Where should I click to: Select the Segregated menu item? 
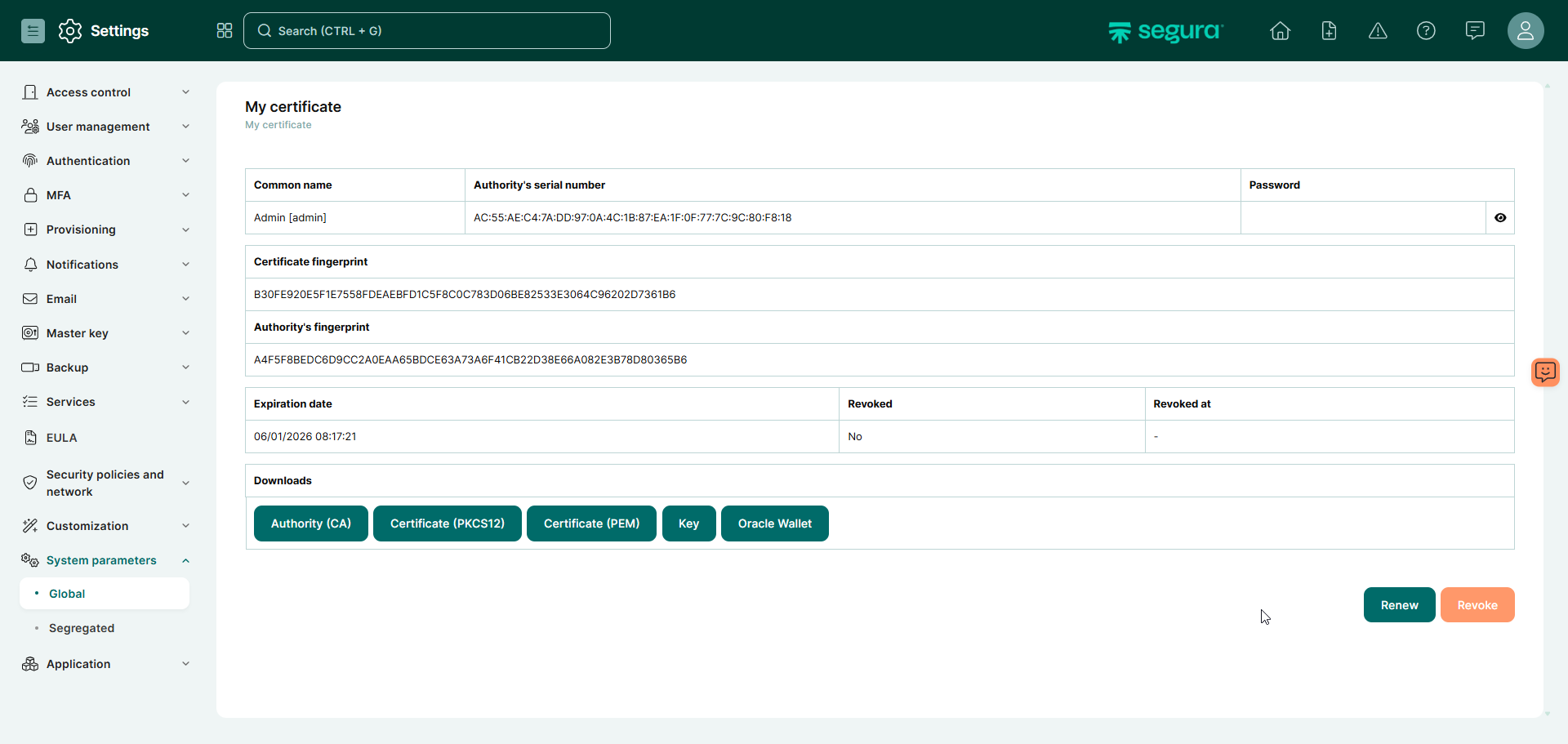pos(82,628)
